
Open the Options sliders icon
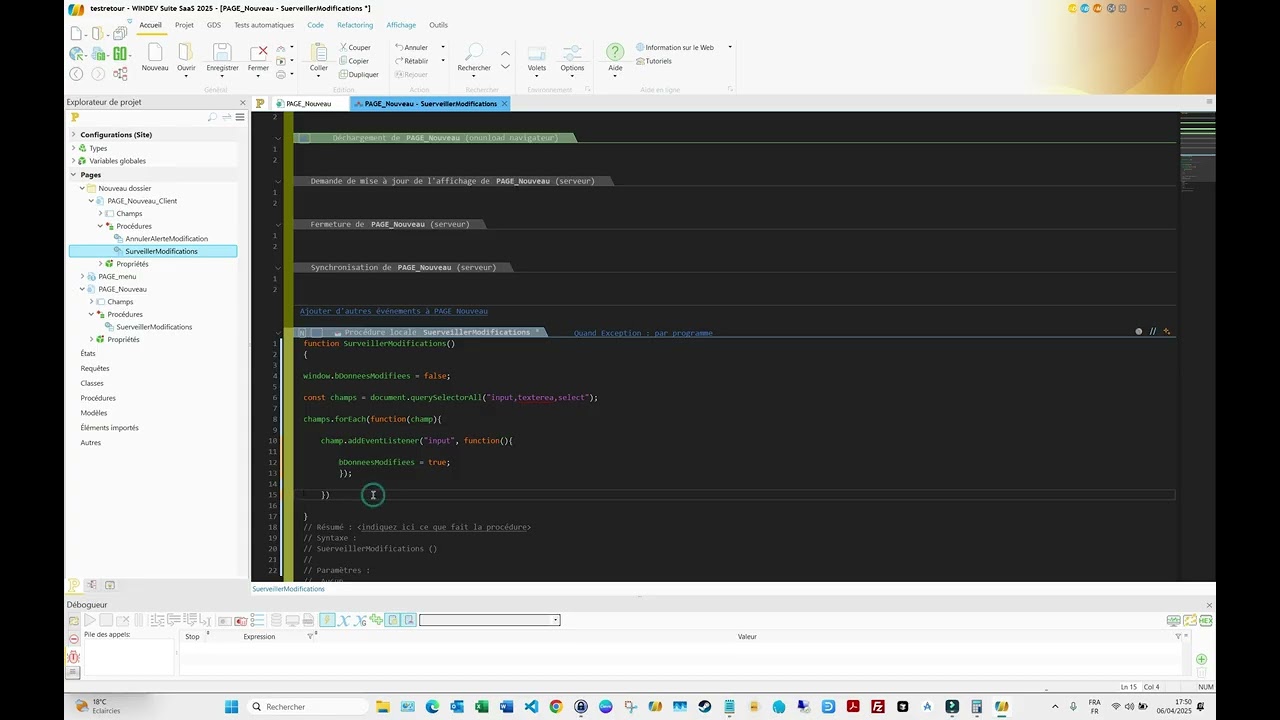(572, 52)
